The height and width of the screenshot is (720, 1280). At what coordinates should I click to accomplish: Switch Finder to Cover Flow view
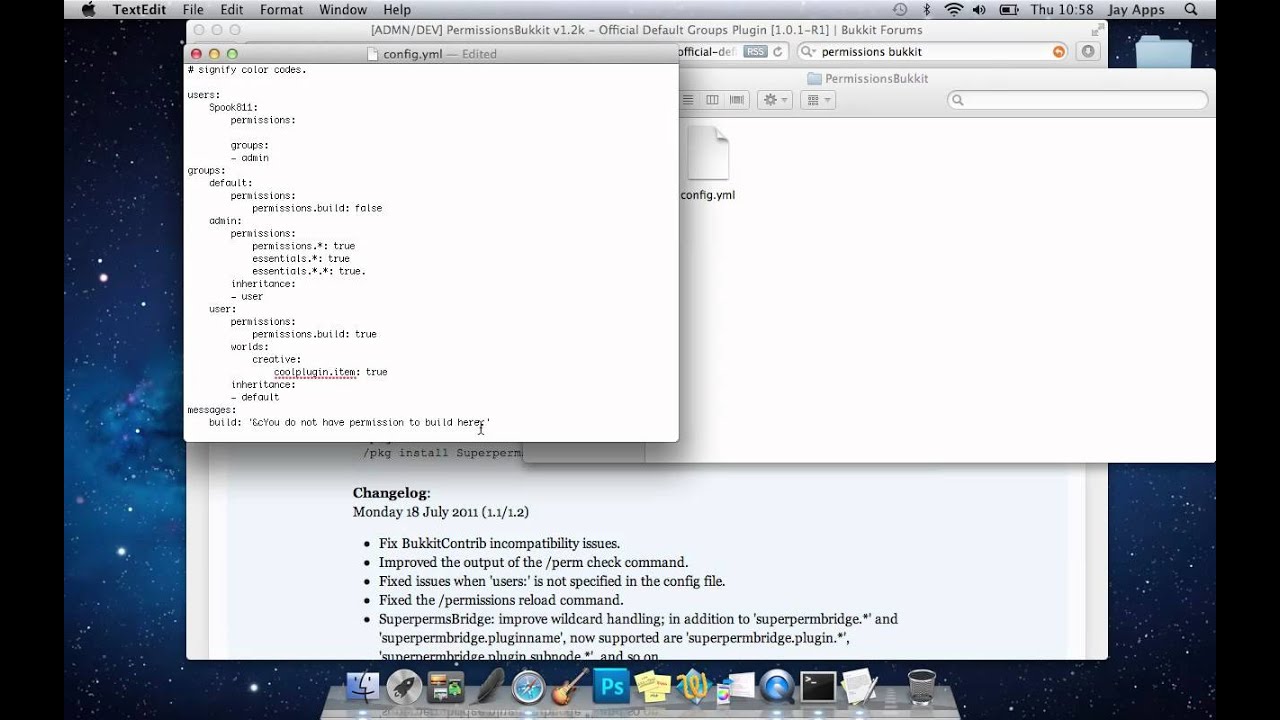pyautogui.click(x=737, y=100)
